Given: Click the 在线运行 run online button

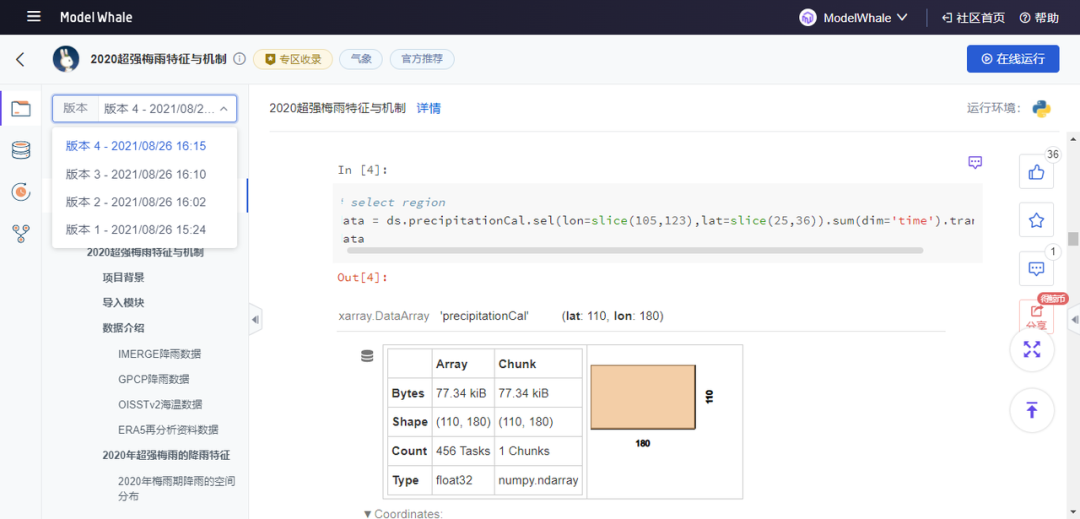Looking at the screenshot, I should tap(1012, 59).
